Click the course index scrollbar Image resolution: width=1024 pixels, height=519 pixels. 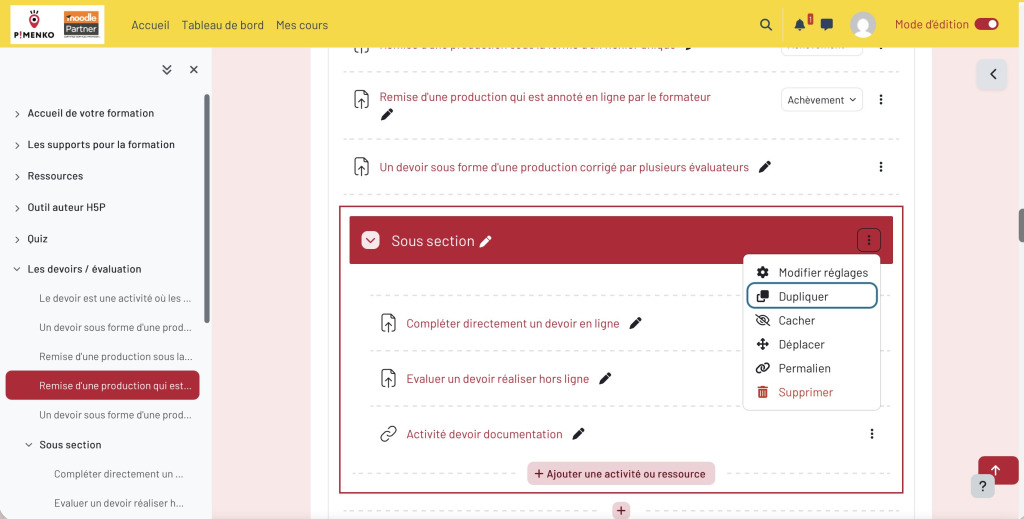(x=207, y=209)
